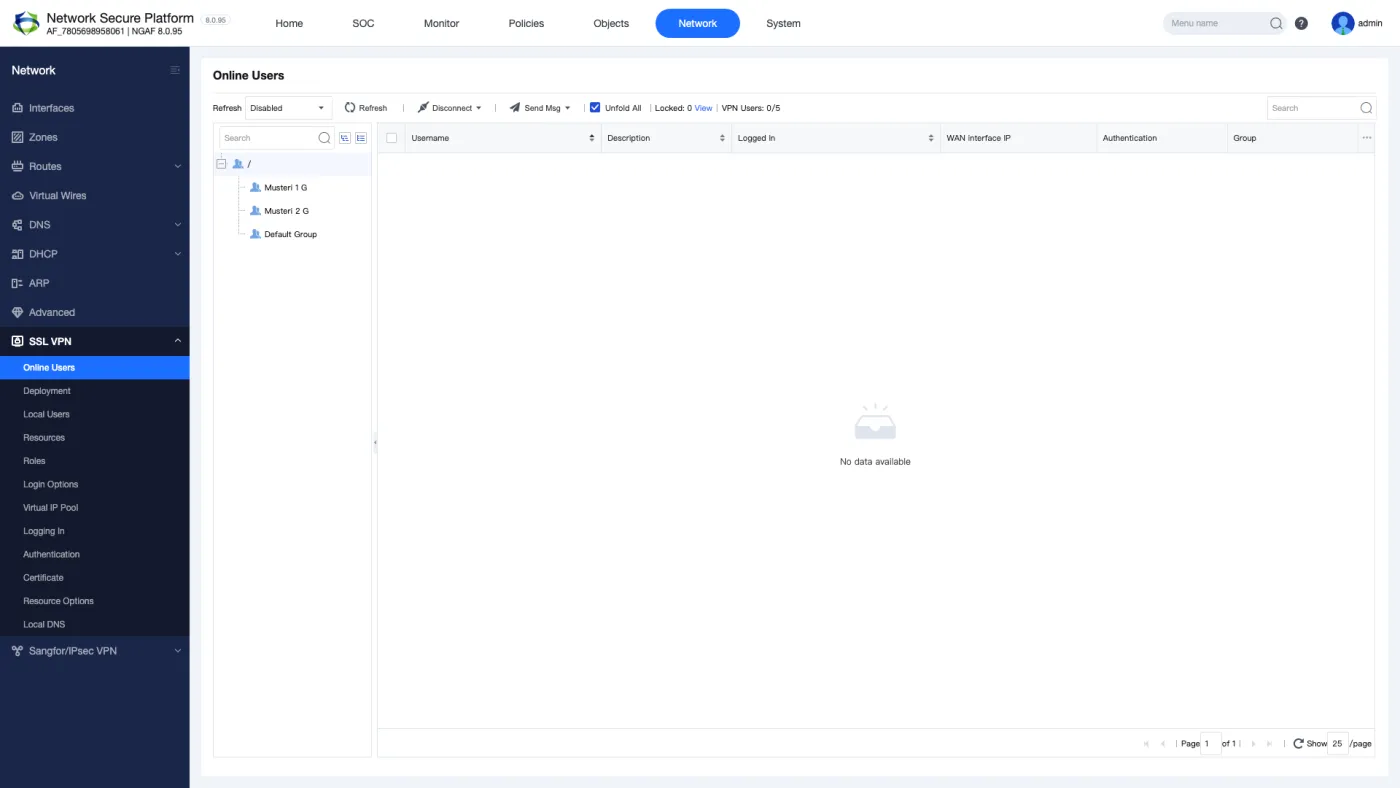Click the tree view icon beside group search
This screenshot has height=788, width=1400.
click(x=345, y=138)
